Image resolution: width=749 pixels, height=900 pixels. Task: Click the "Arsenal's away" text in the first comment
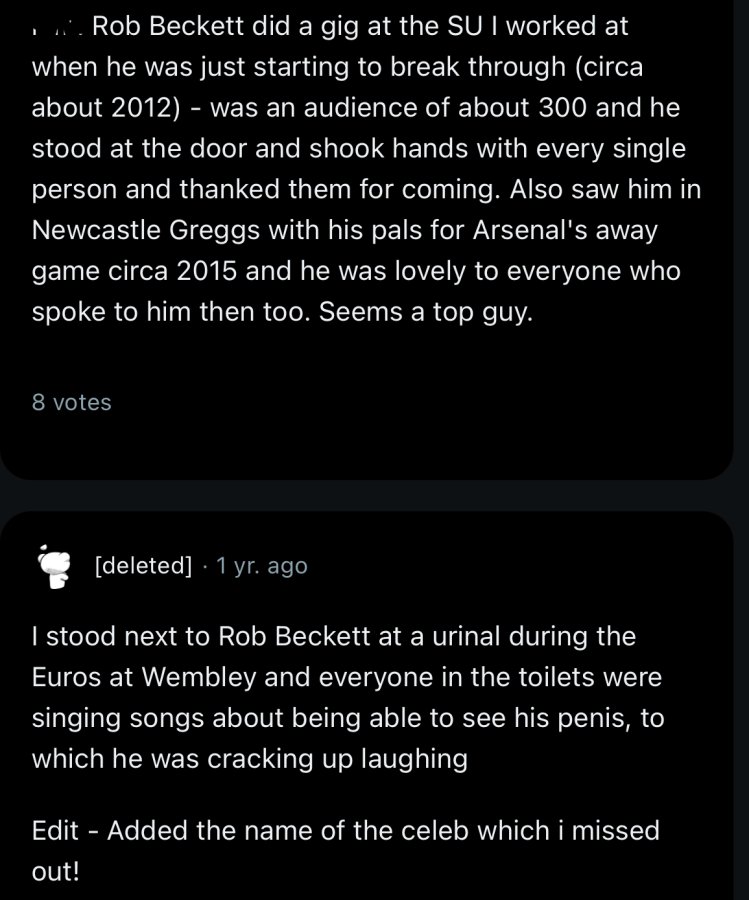[565, 231]
